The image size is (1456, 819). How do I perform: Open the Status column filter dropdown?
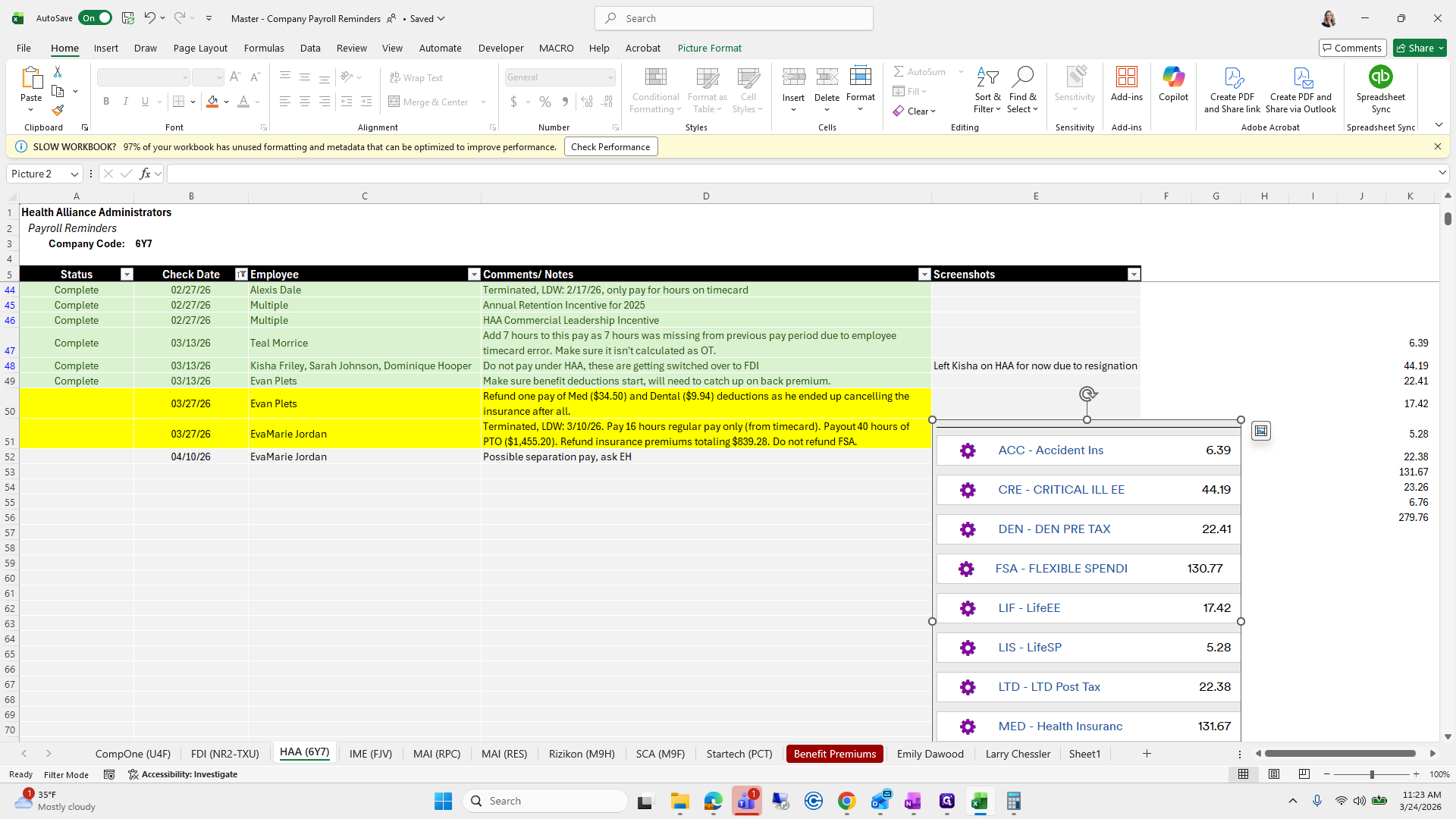pos(127,275)
